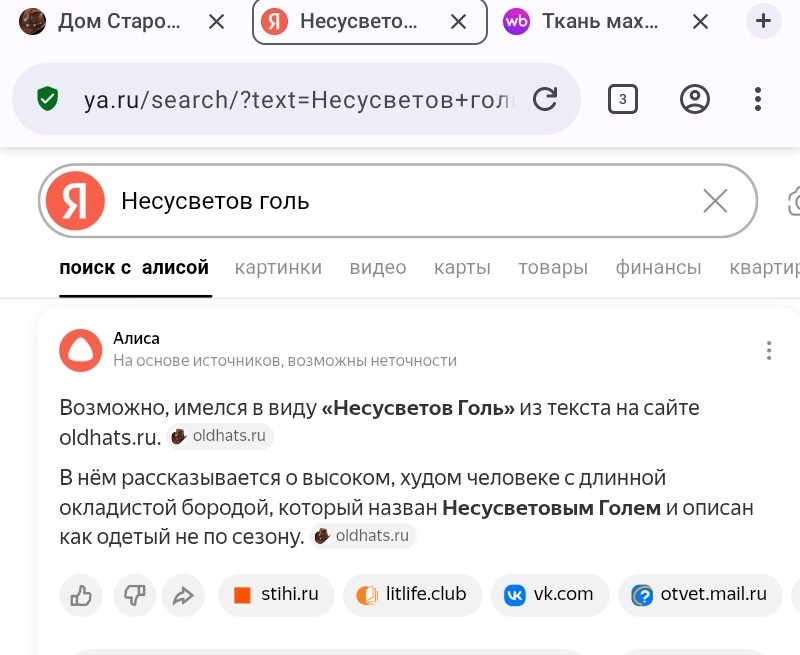Open the browser three-dot menu
This screenshot has height=655, width=800.
pos(758,99)
